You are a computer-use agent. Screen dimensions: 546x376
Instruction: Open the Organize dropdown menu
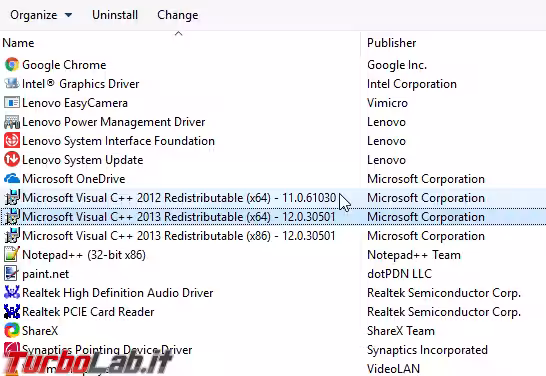[x=41, y=15]
